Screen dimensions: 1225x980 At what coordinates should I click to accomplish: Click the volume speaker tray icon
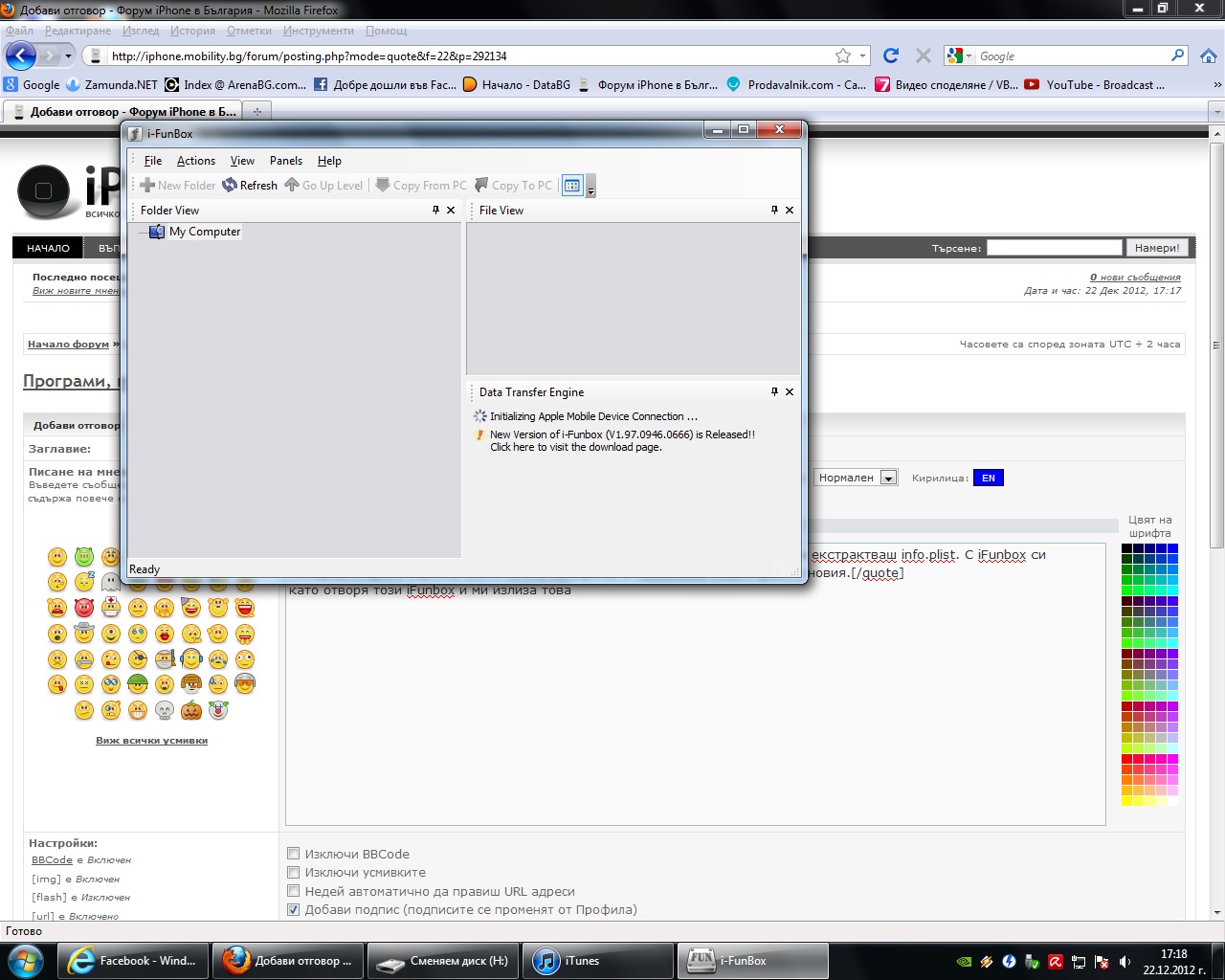click(1125, 962)
